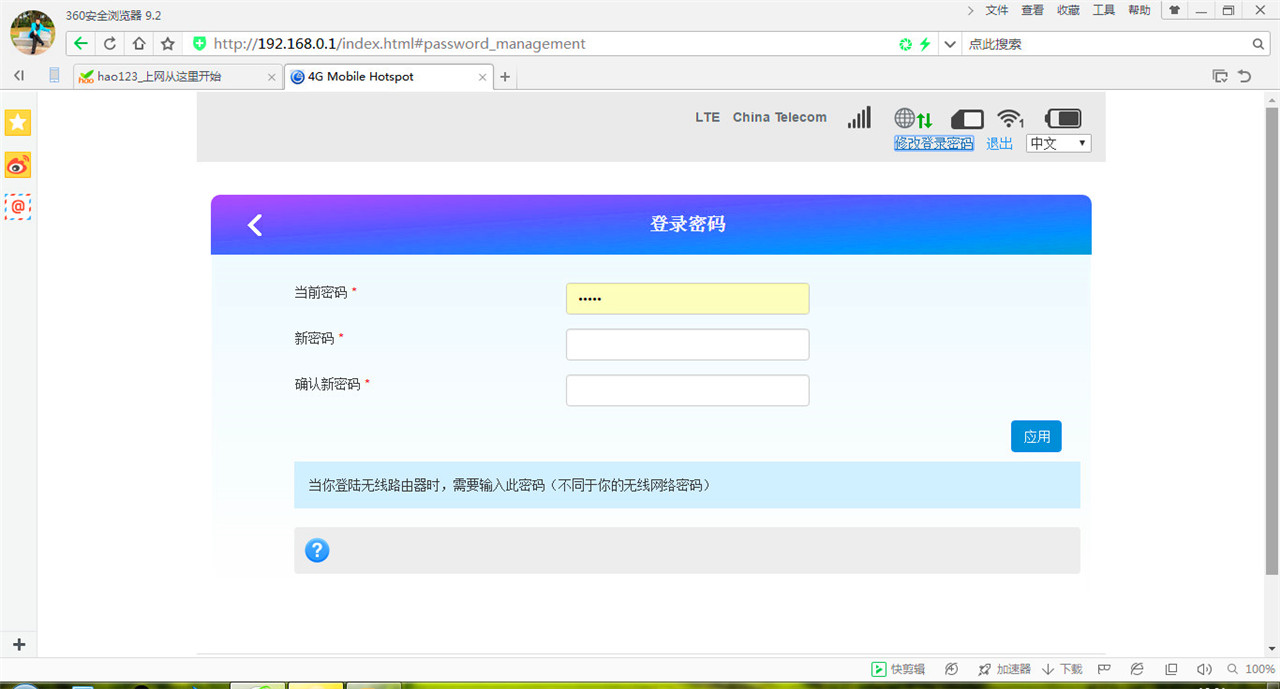
Task: Click the back arrow on 登录密码 banner
Action: coord(254,225)
